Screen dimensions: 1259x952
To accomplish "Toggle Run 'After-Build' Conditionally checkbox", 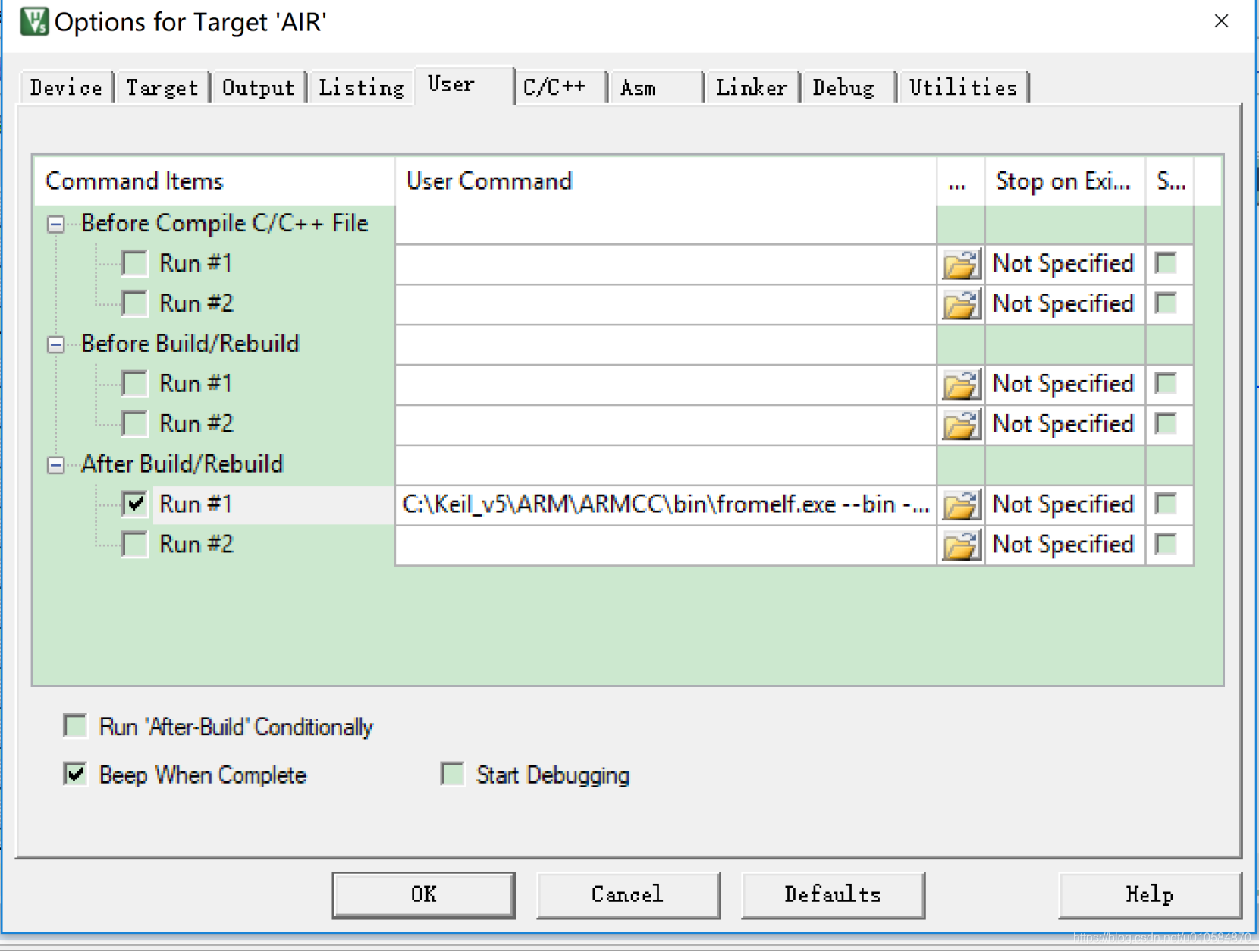I will coord(75,726).
